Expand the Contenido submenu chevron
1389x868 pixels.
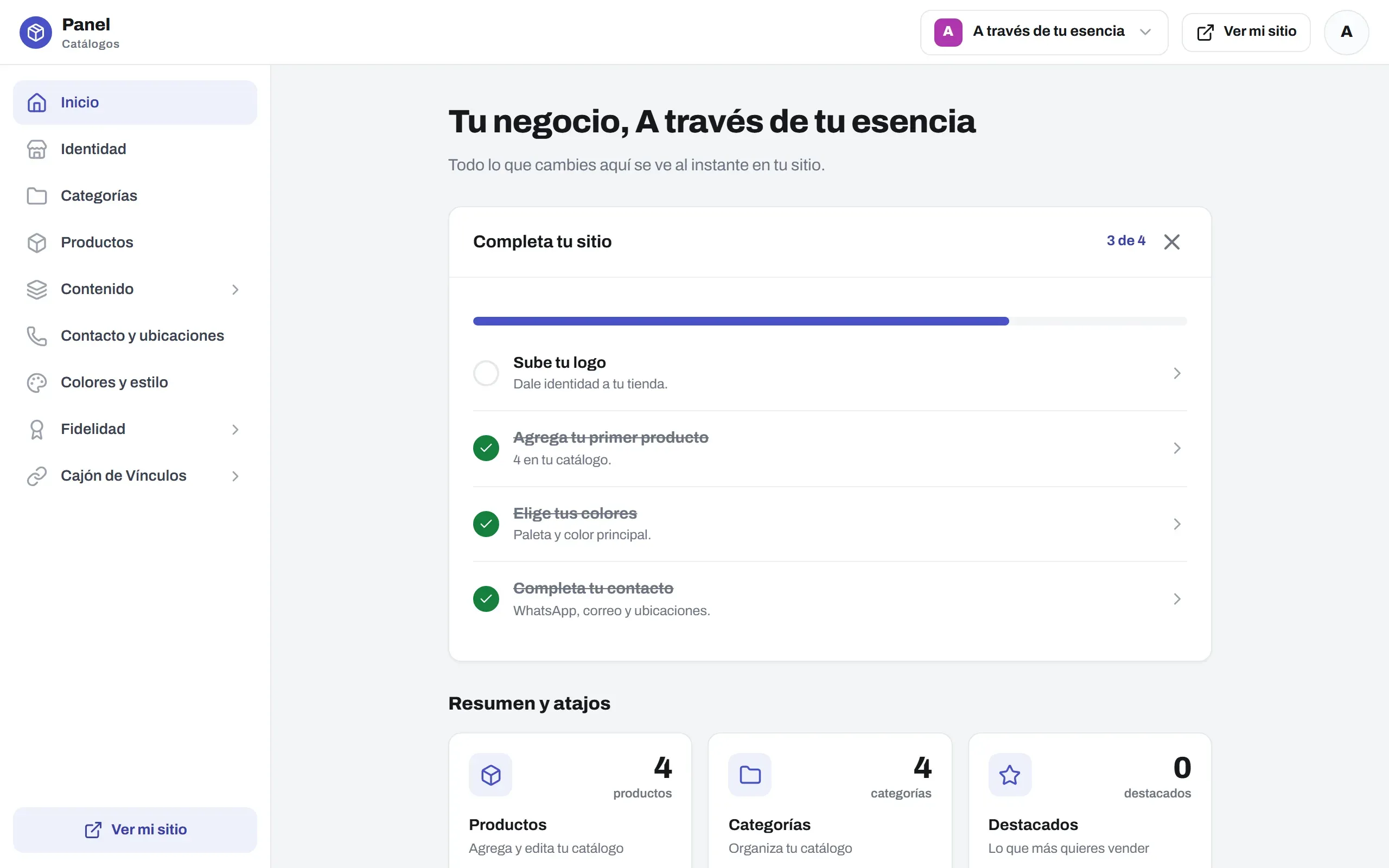click(x=235, y=290)
